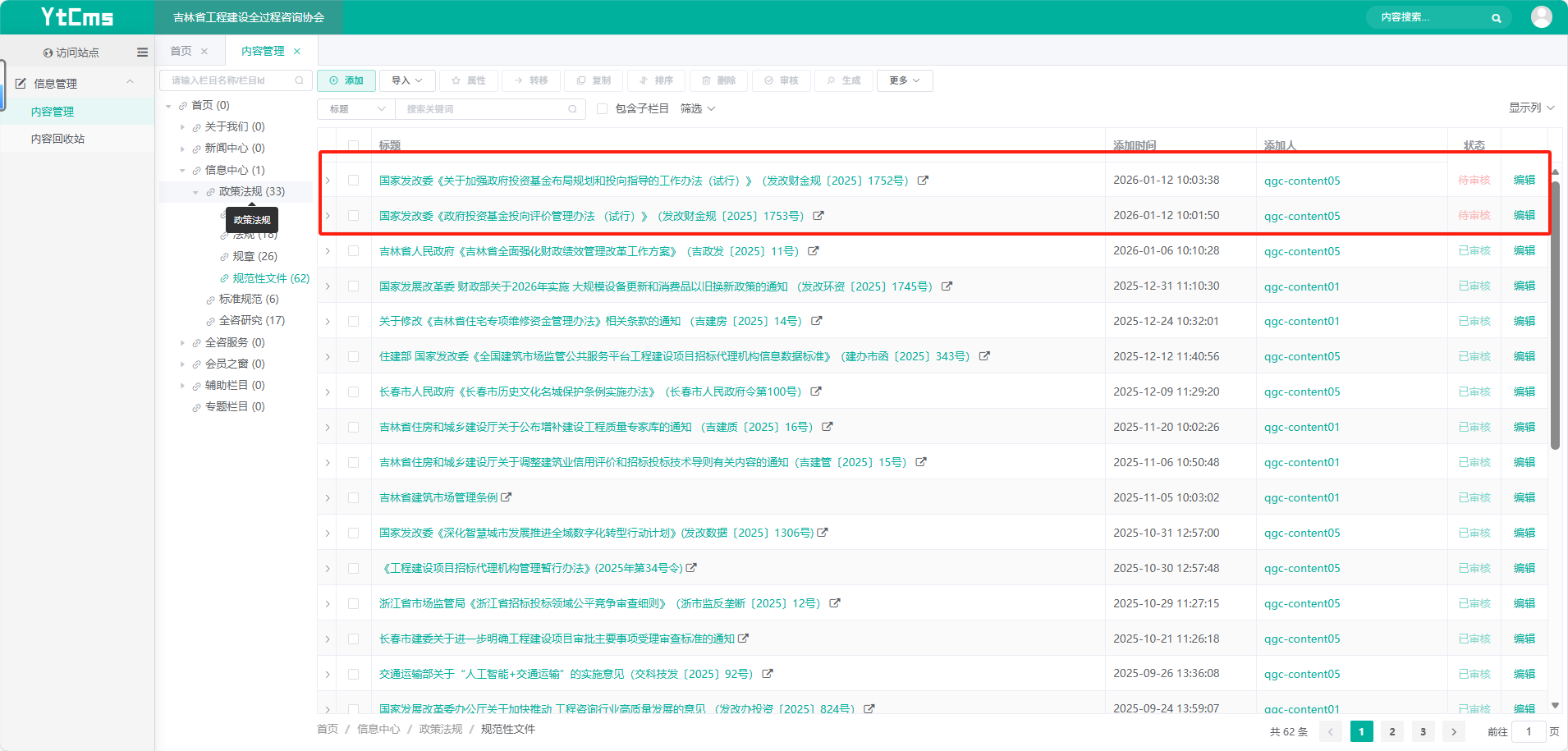
Task: Open external link icon for 1753号 article
Action: (x=818, y=216)
